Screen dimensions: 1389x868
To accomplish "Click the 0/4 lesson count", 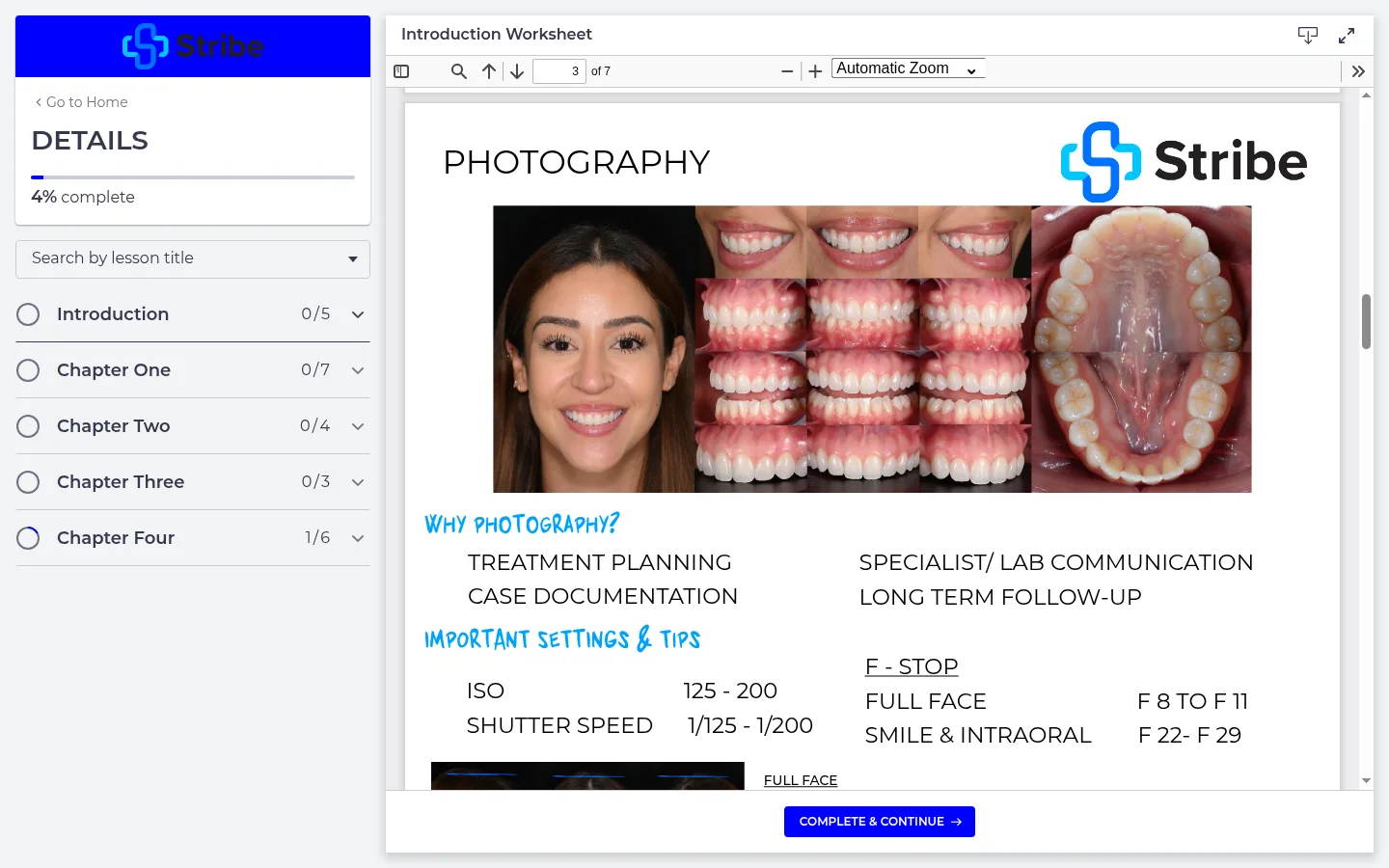I will [315, 426].
